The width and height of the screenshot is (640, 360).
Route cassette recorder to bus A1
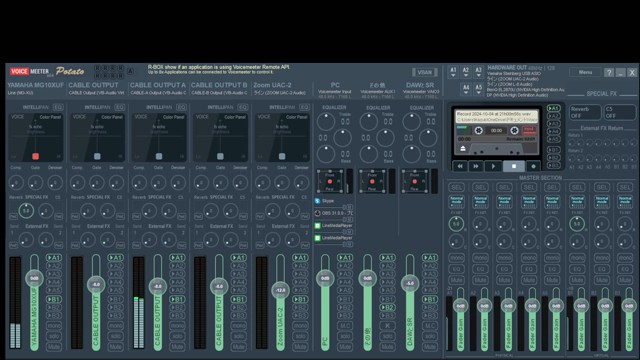[553, 108]
